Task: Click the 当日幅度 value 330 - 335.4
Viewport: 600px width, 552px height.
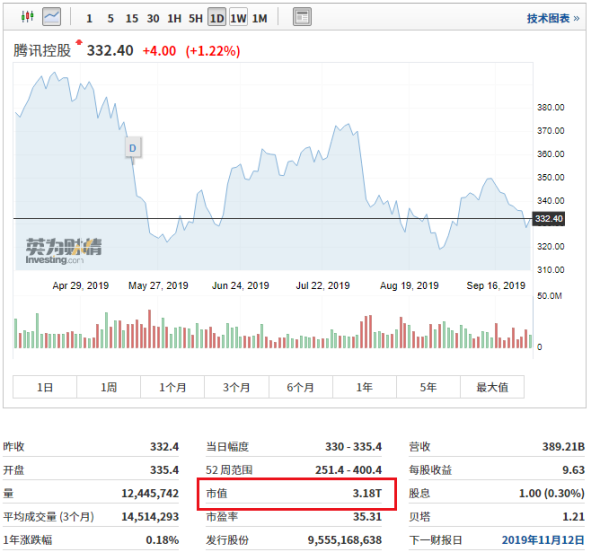Action: pos(353,446)
